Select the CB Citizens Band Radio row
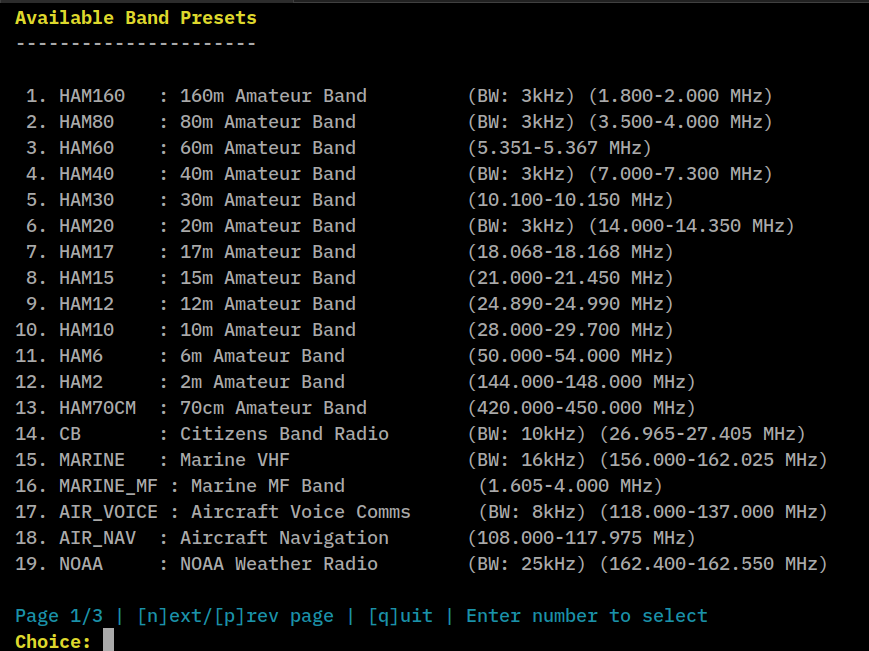869x651 pixels. coord(410,434)
